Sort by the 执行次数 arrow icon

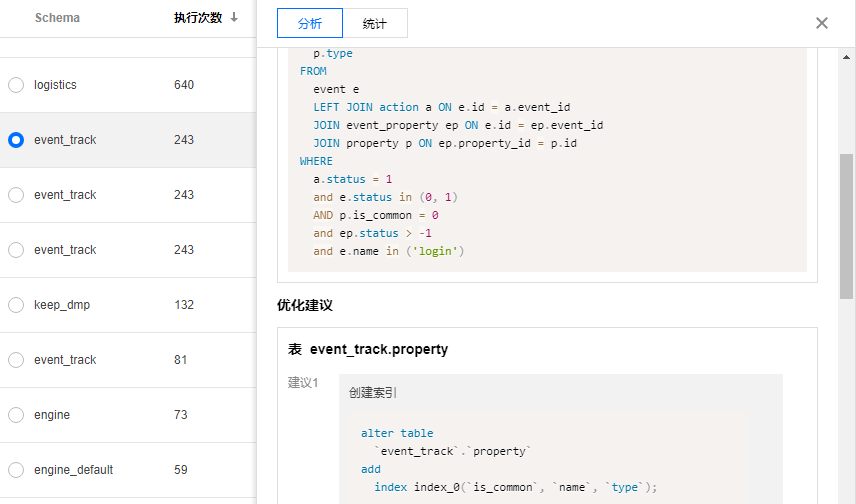tap(234, 18)
